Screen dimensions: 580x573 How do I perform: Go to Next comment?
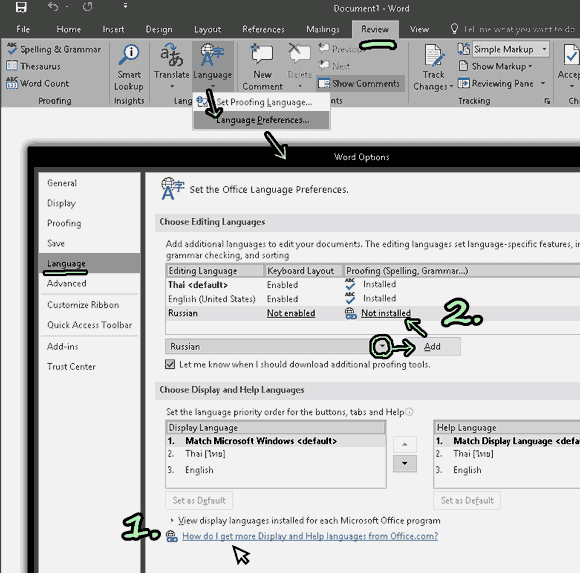(335, 66)
